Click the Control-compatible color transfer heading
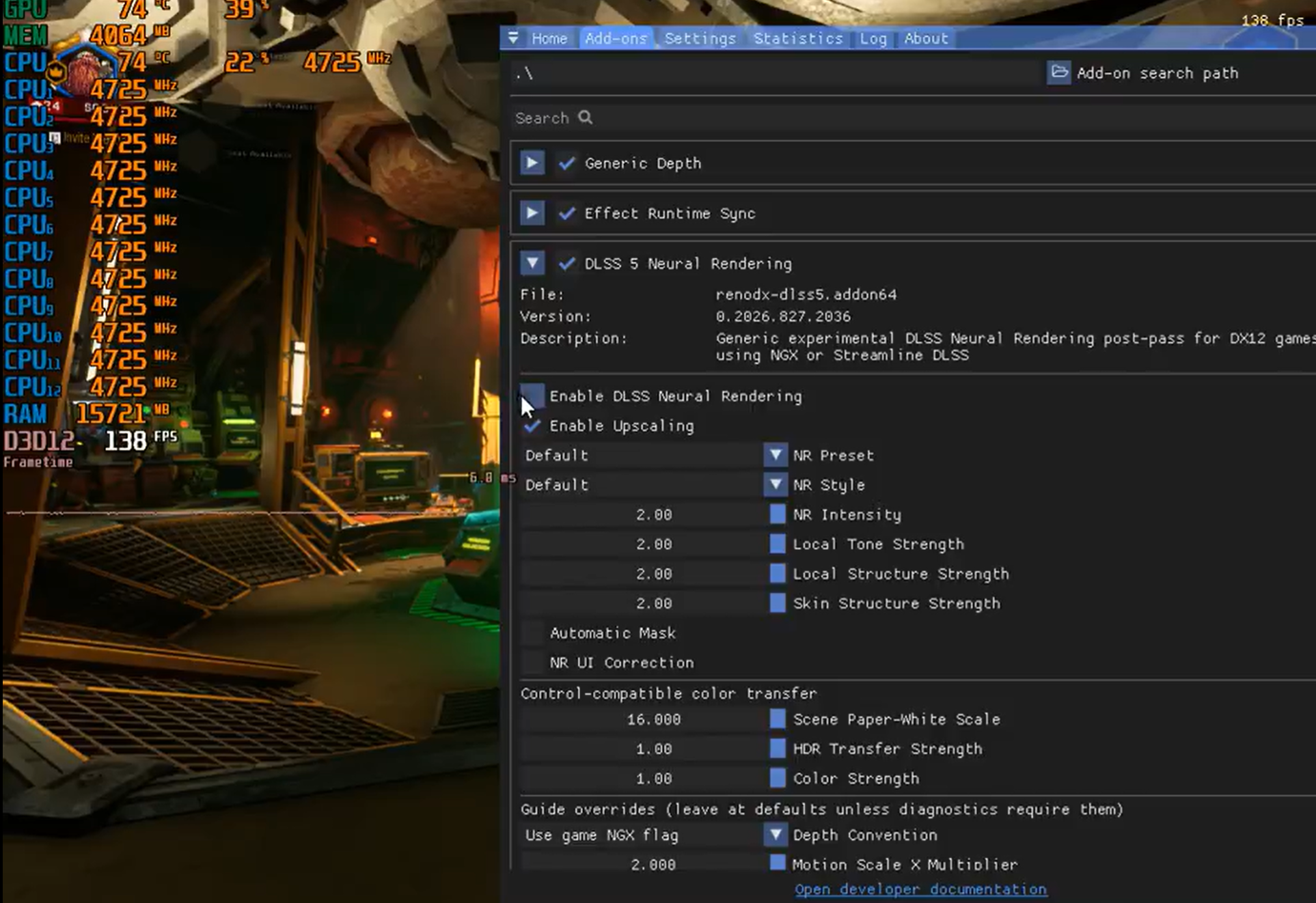Viewport: 1316px width, 903px height. [x=668, y=693]
